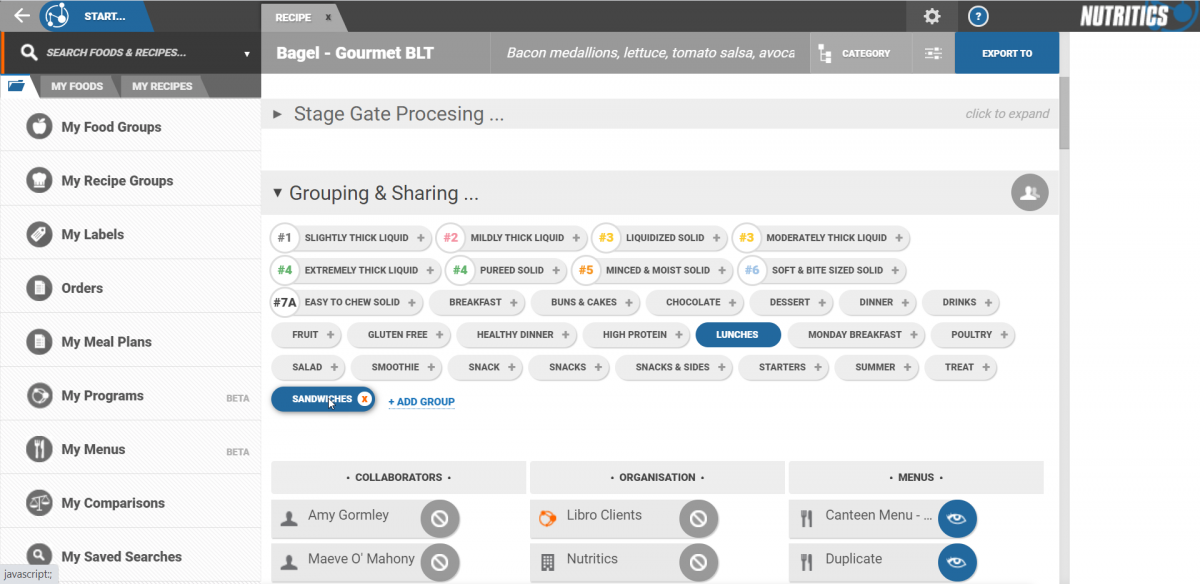This screenshot has height=584, width=1200.
Task: Click the back arrow icon
Action: click(x=21, y=16)
